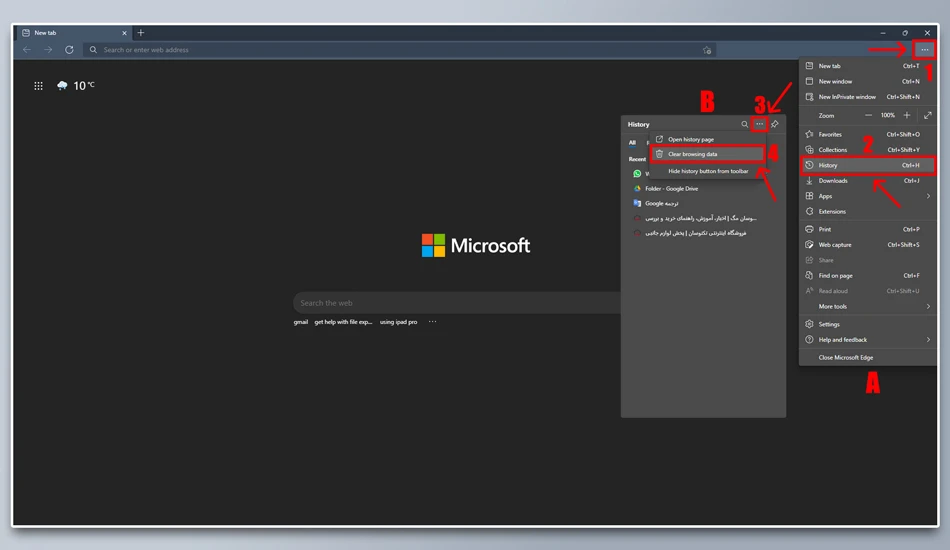Expand the More tools submenu
950x550 pixels.
[x=868, y=306]
